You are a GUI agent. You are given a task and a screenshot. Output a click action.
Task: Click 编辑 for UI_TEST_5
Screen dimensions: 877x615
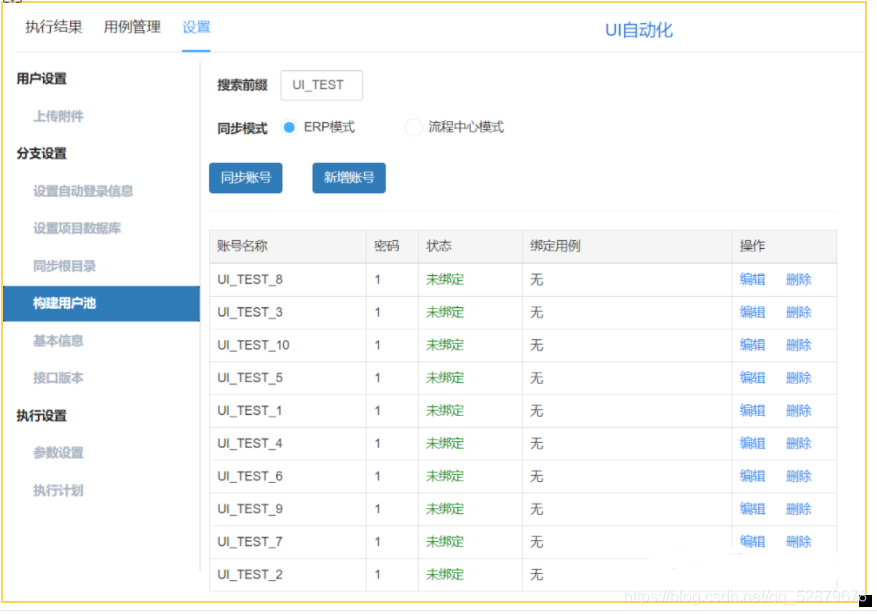pos(752,378)
